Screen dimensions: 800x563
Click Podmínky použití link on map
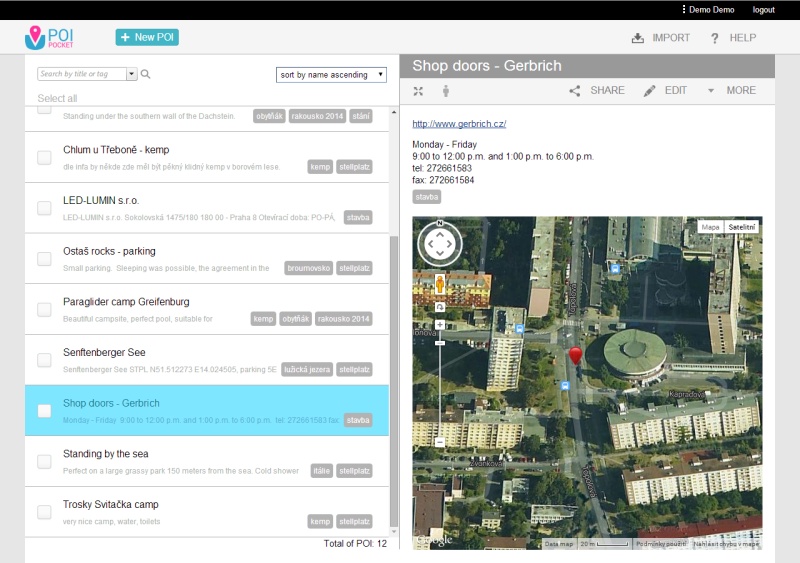661,544
